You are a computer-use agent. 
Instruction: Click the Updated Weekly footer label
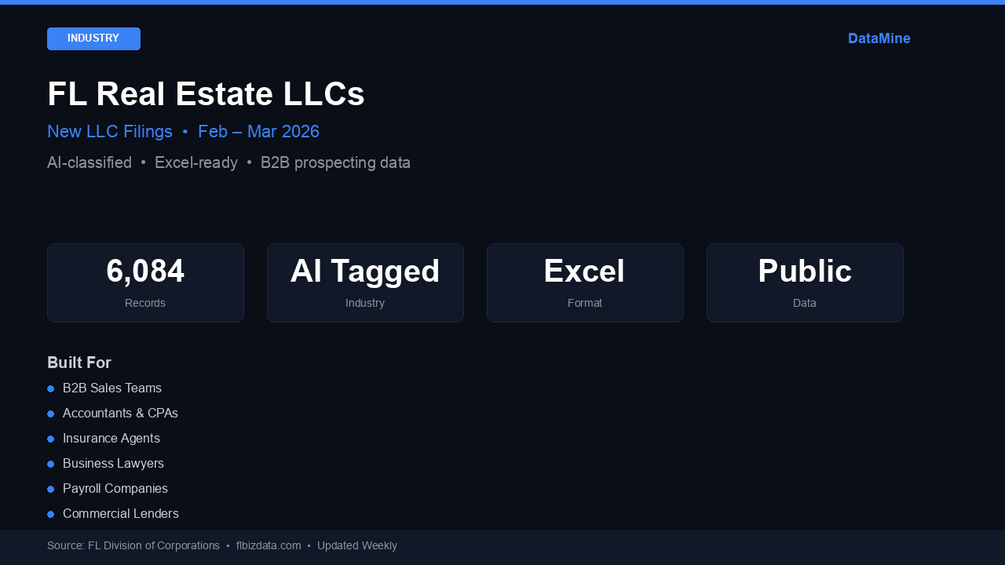point(357,546)
